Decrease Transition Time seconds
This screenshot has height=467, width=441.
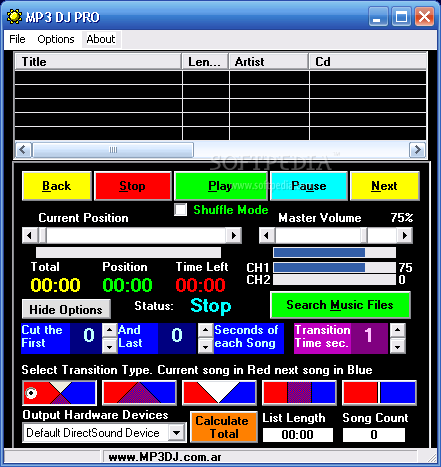pos(397,346)
